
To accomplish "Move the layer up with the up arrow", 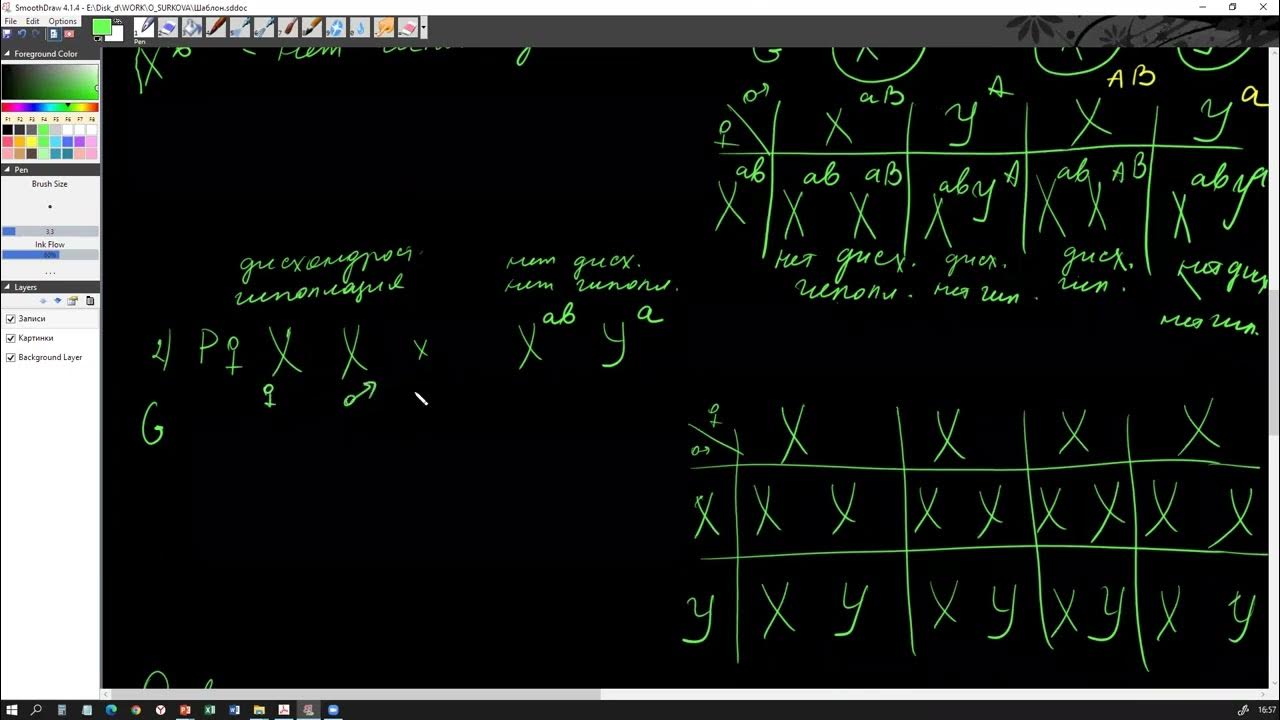I will pos(43,301).
